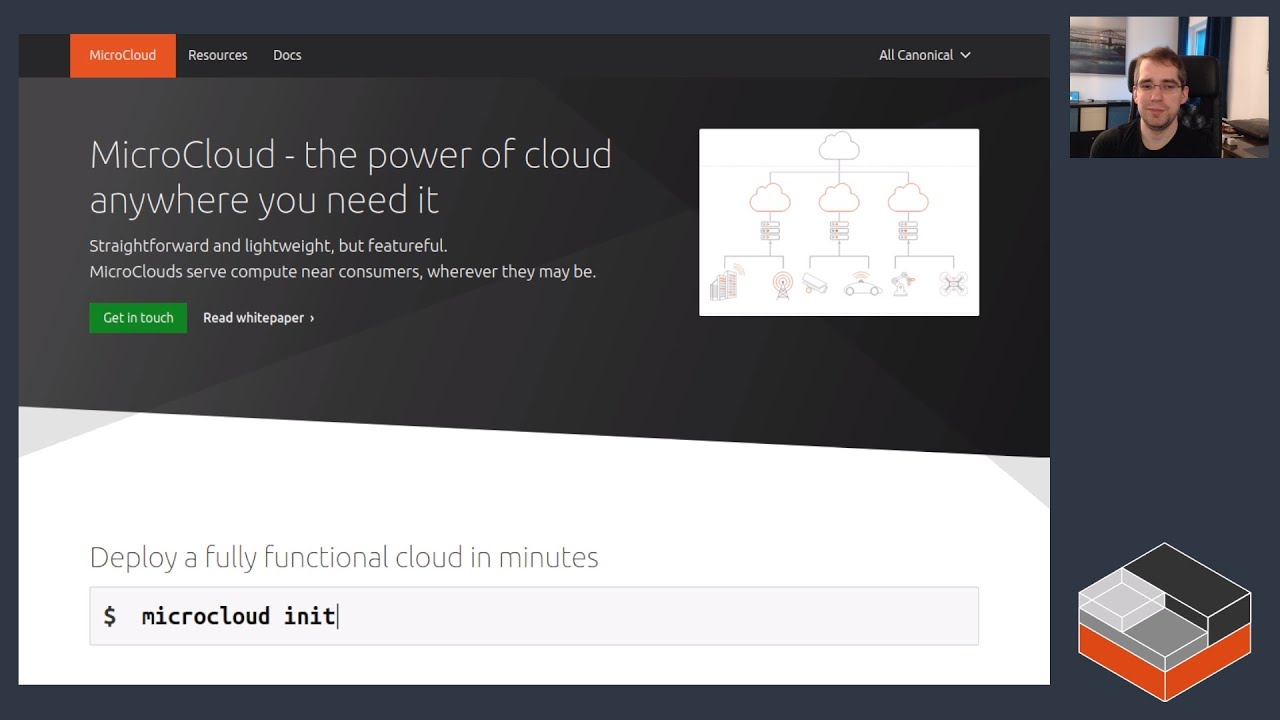Click the top cloud icon in diagram
The height and width of the screenshot is (720, 1280).
click(x=838, y=146)
